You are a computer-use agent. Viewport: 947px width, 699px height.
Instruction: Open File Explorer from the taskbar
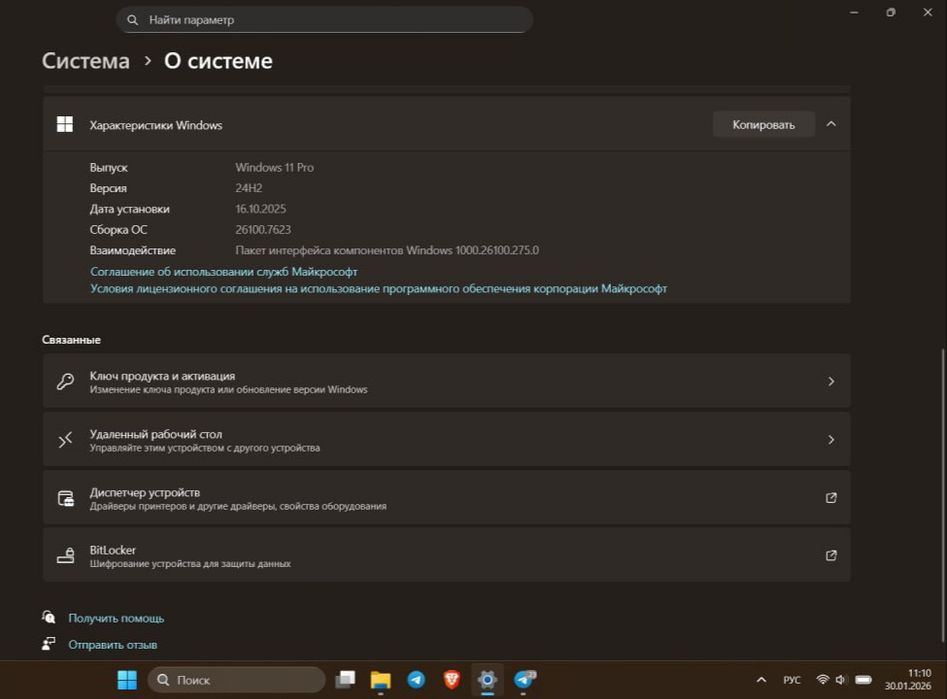380,680
